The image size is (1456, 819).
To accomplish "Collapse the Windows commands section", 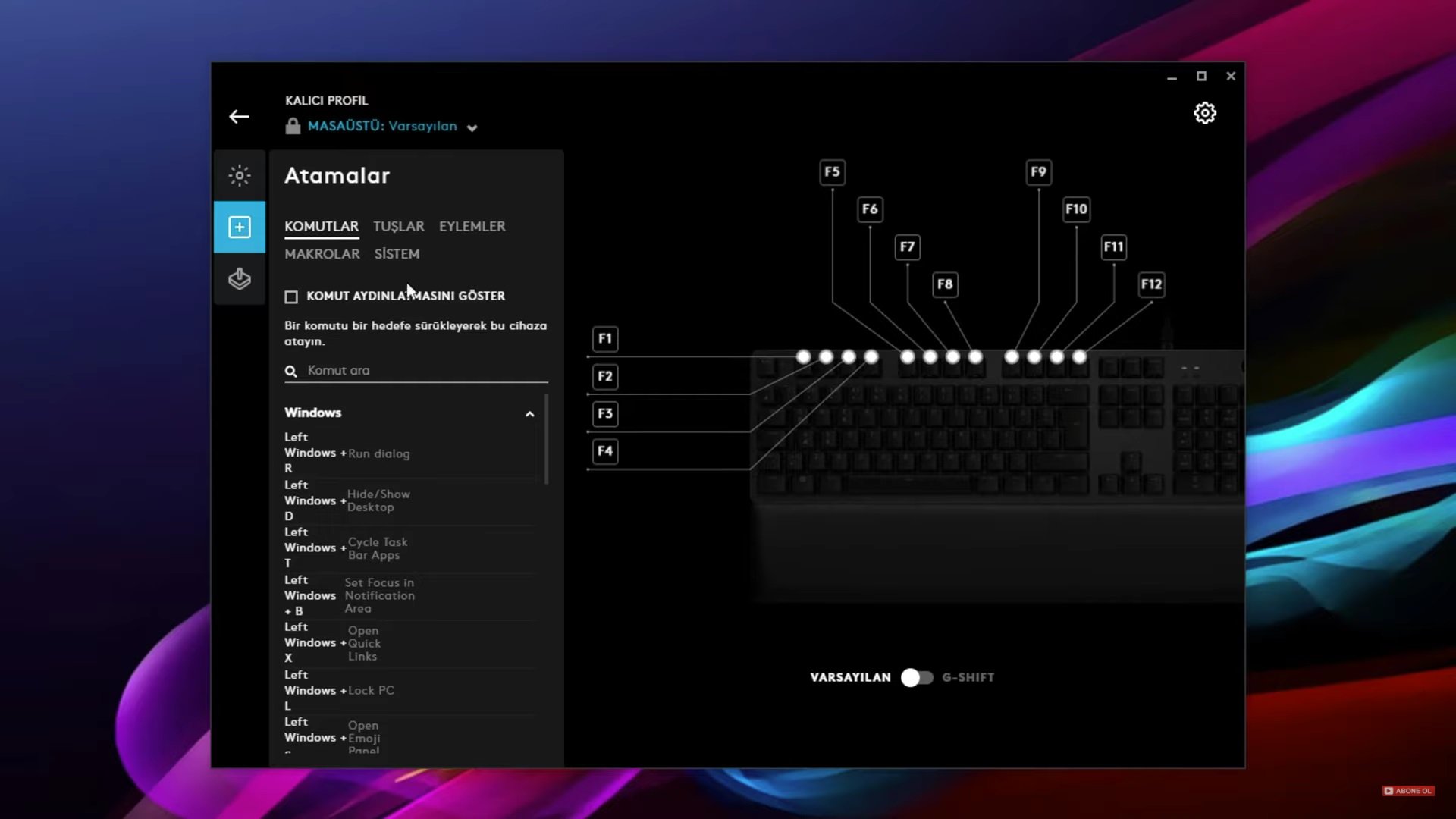I will tap(529, 414).
